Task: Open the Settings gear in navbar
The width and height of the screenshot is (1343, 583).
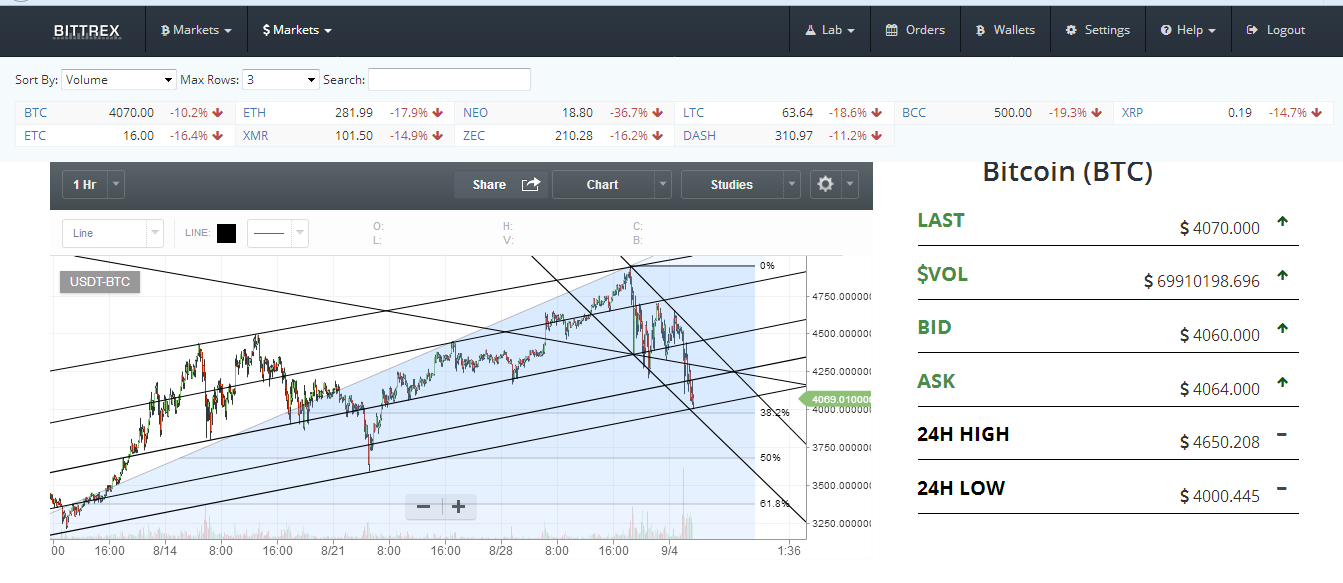Action: point(1097,30)
